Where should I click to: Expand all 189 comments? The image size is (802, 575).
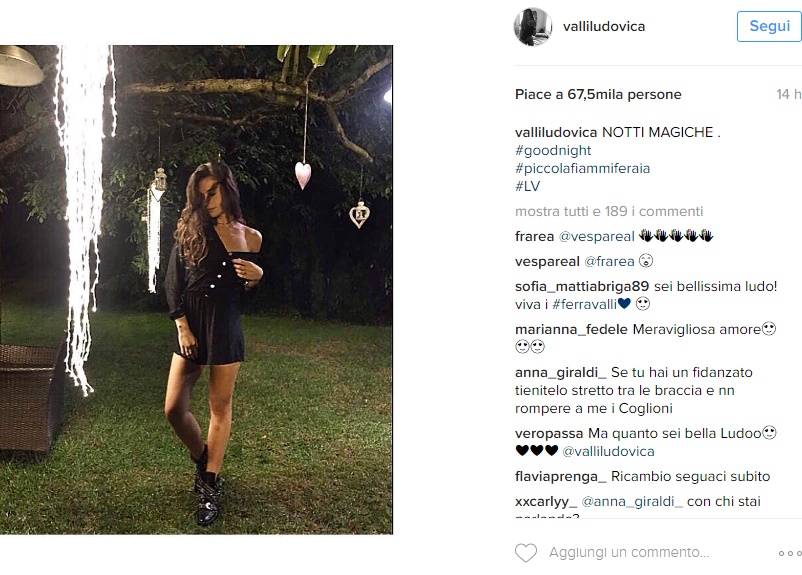point(609,211)
